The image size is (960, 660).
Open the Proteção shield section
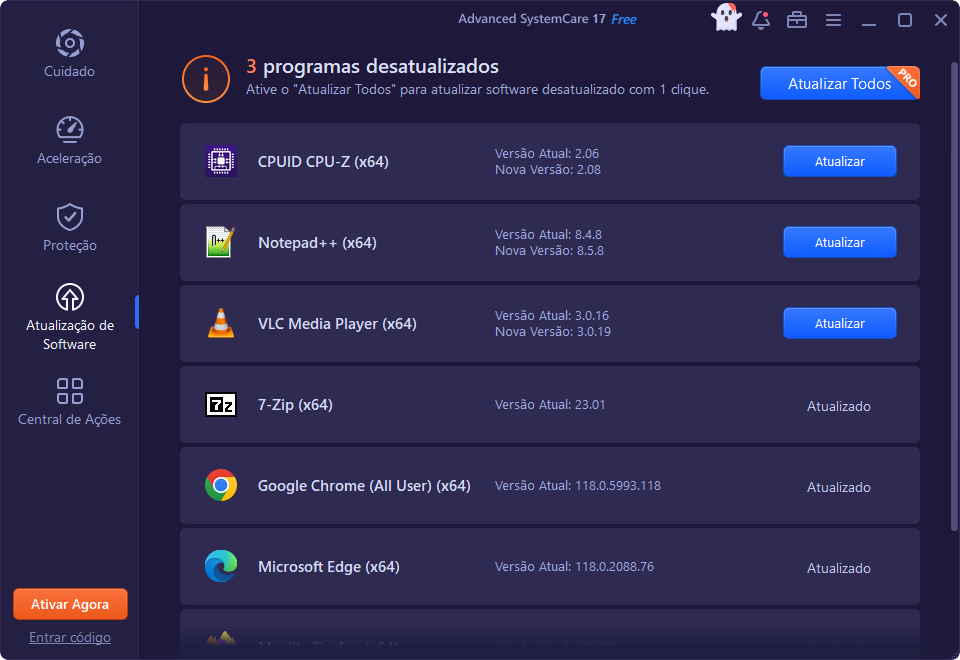point(69,227)
